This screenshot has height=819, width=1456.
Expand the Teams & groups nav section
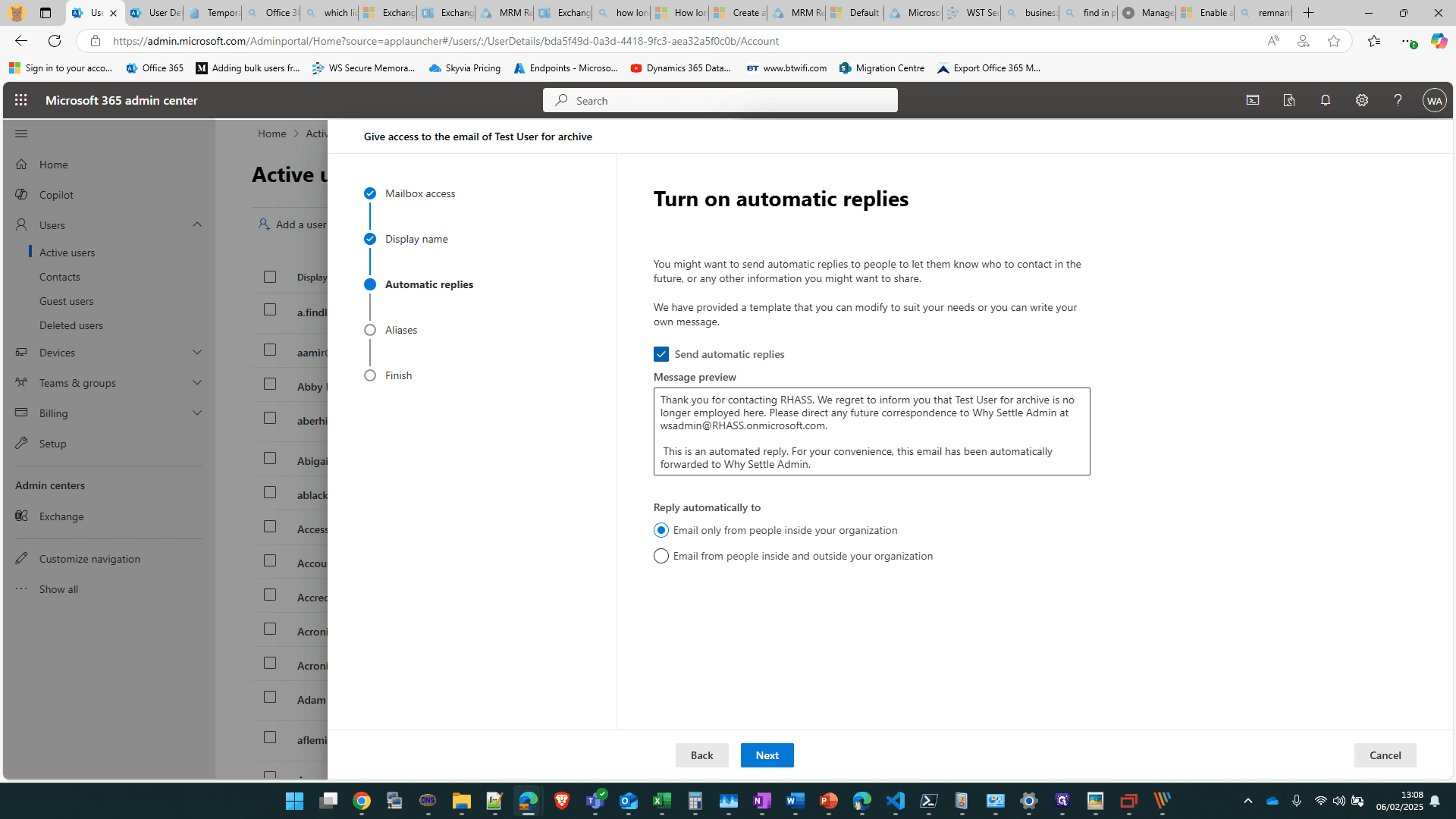[197, 383]
